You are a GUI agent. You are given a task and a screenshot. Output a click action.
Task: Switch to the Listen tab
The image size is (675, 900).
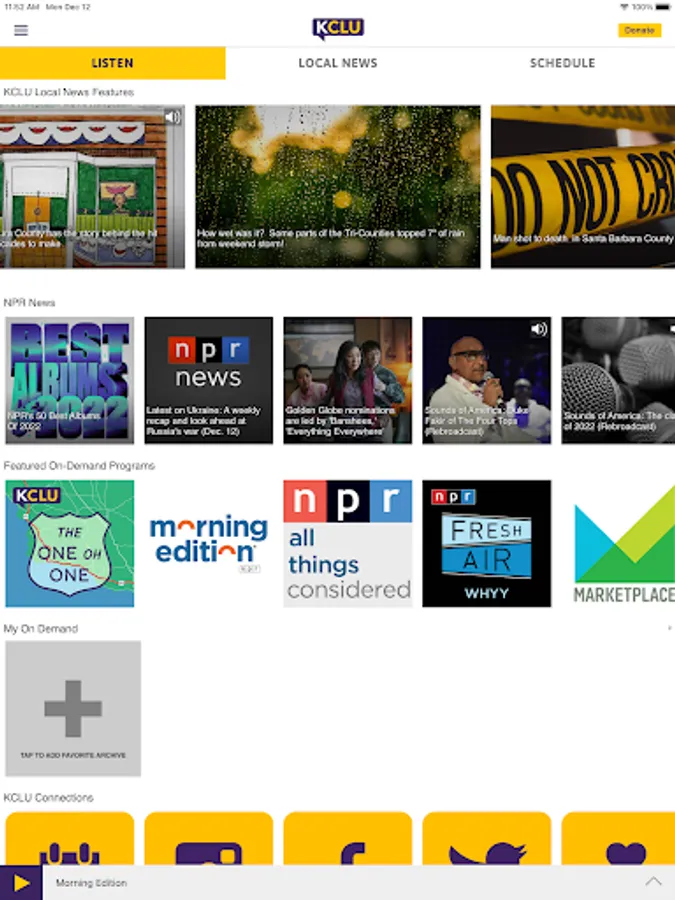pyautogui.click(x=112, y=63)
